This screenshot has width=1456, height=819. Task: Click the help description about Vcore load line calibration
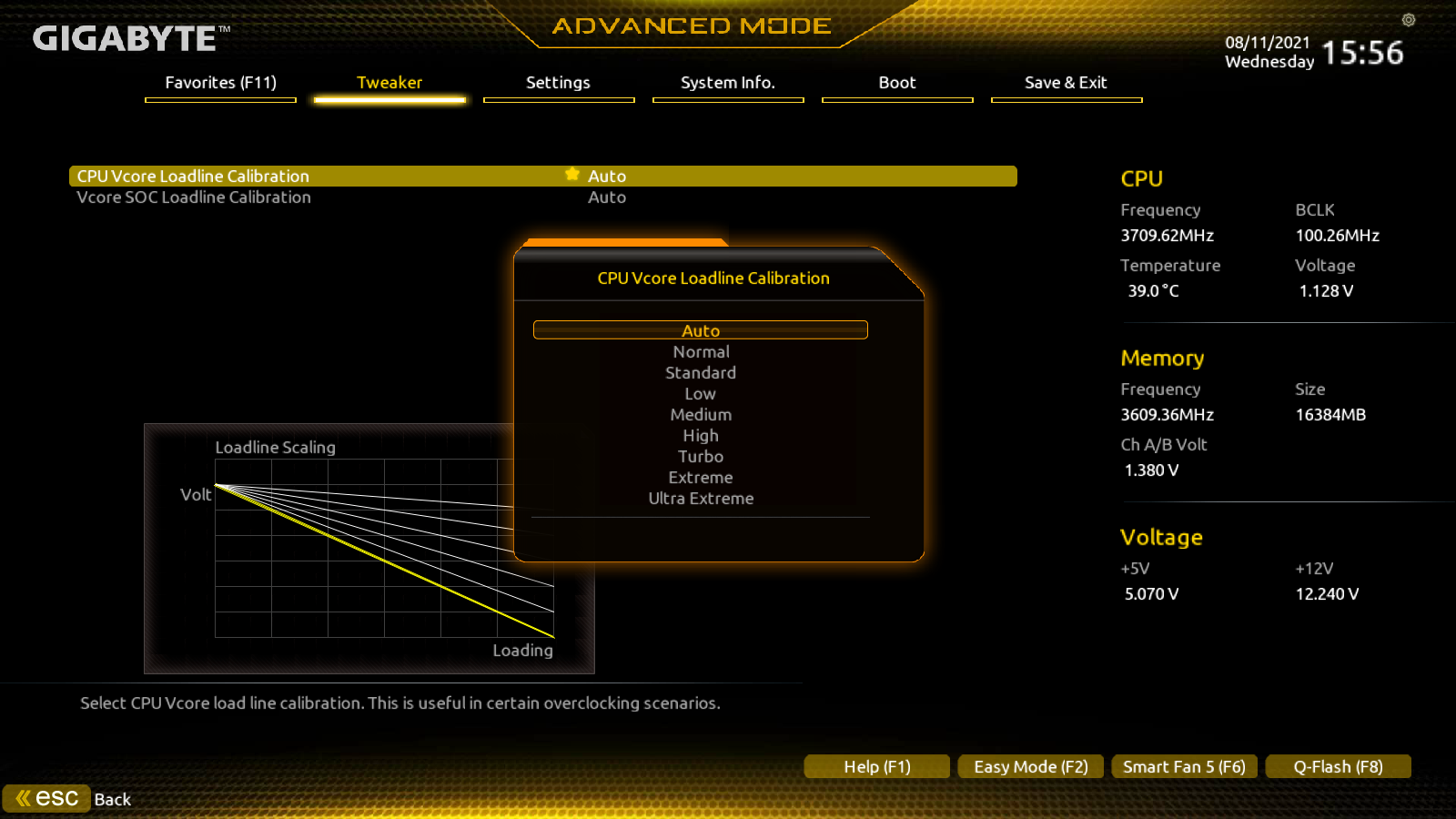(400, 703)
